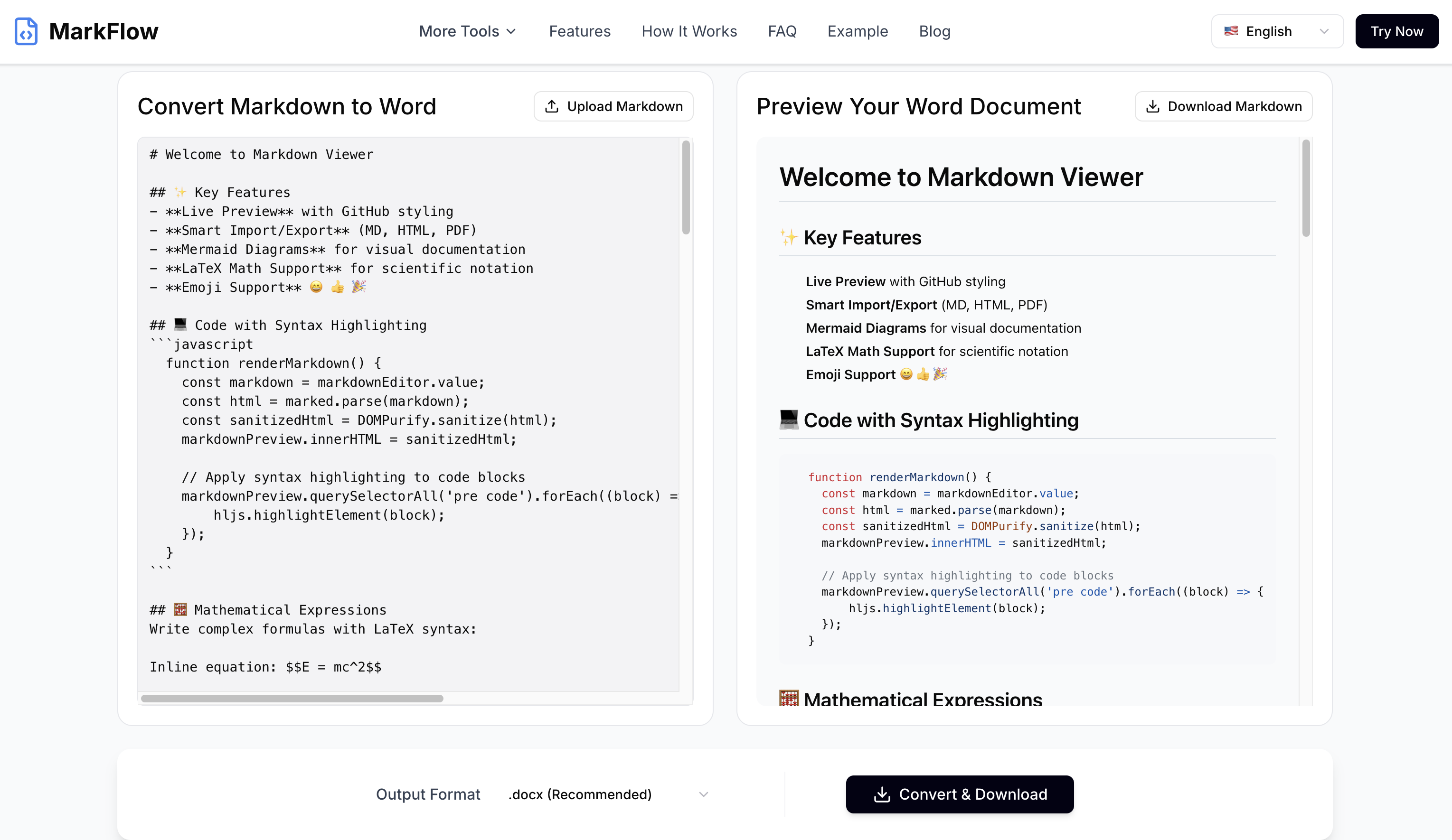Click the download icon in Download Markdown
Viewport: 1452px width, 840px height.
1152,106
